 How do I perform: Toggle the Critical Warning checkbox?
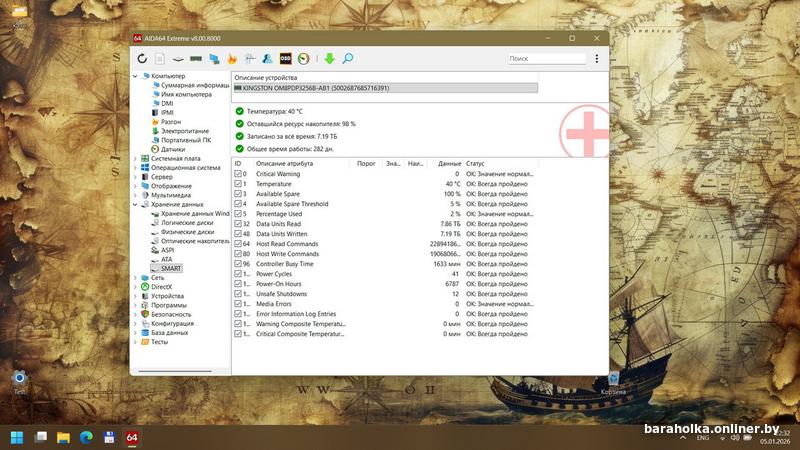(x=238, y=174)
